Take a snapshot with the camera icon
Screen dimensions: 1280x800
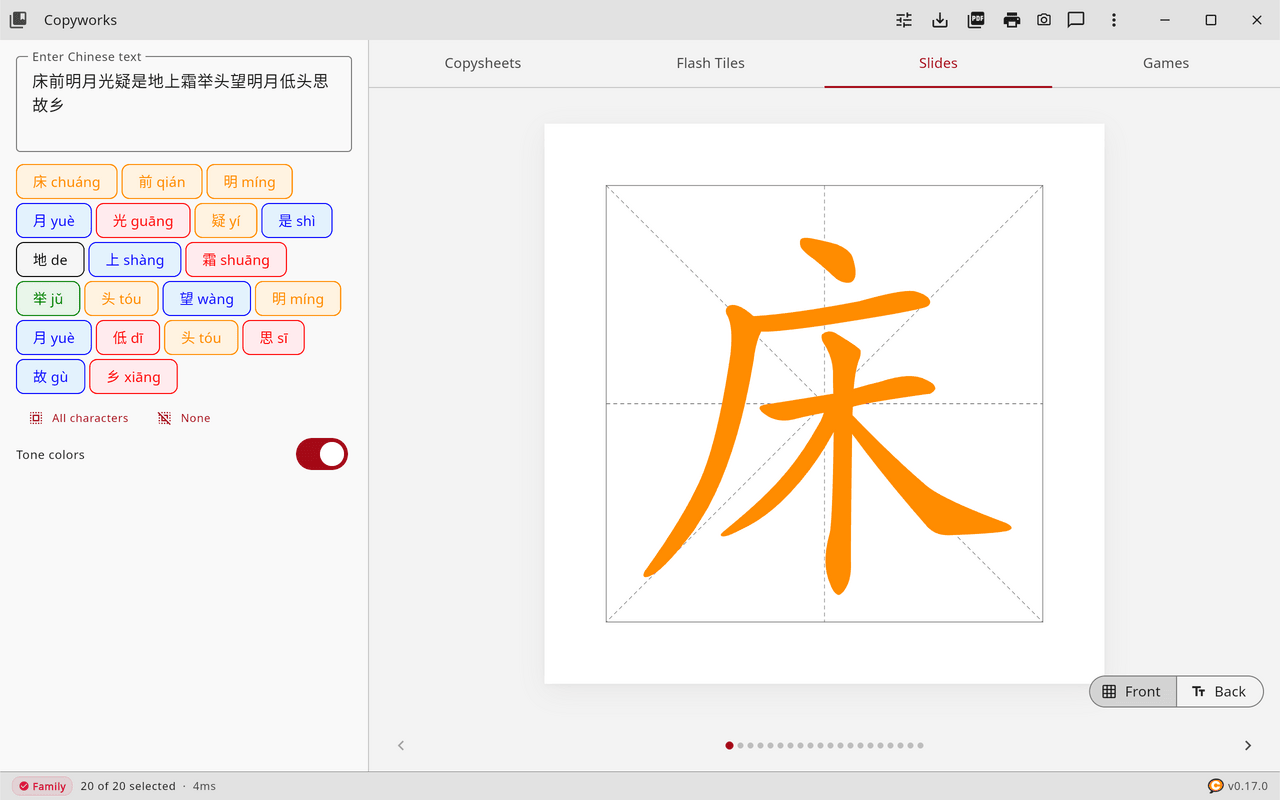click(x=1044, y=20)
